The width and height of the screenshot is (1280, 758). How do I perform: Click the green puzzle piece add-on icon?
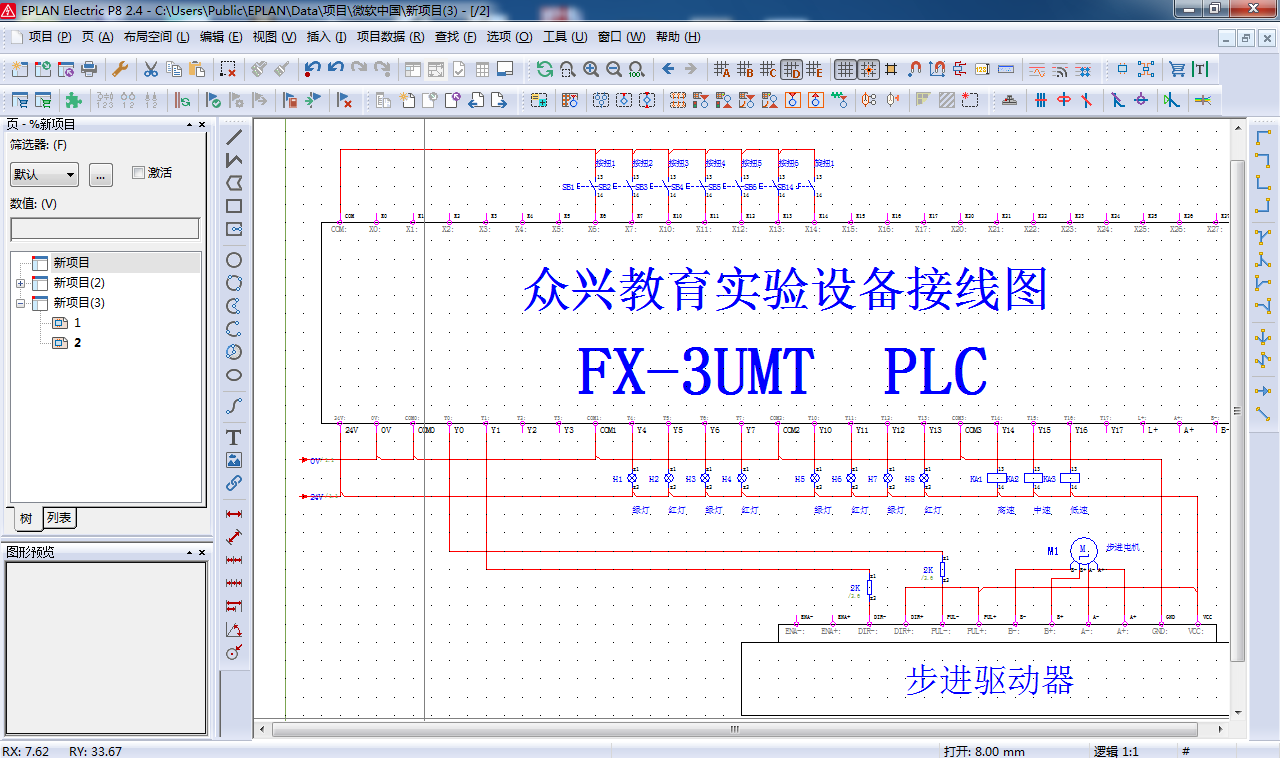(73, 100)
